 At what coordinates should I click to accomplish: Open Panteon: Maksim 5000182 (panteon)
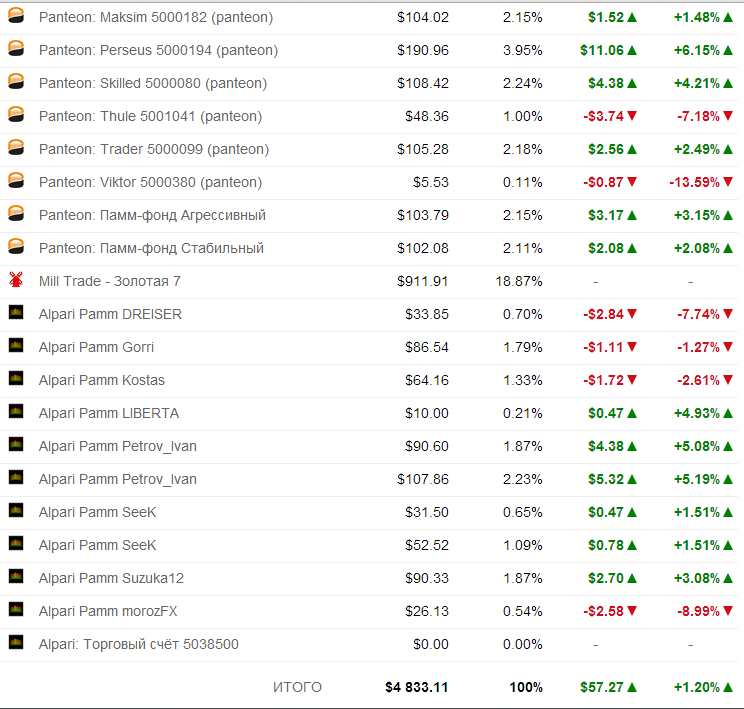(156, 18)
